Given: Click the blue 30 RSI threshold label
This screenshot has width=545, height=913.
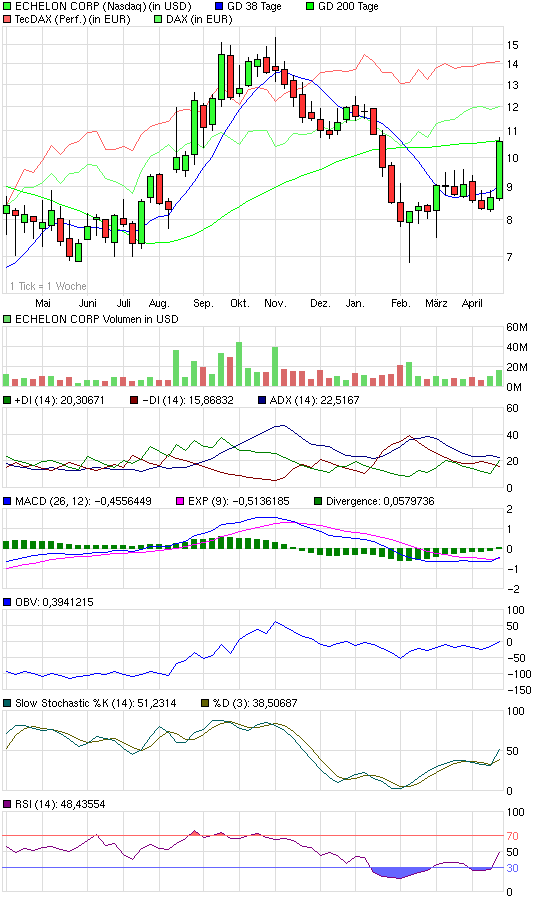Looking at the screenshot, I should (512, 868).
